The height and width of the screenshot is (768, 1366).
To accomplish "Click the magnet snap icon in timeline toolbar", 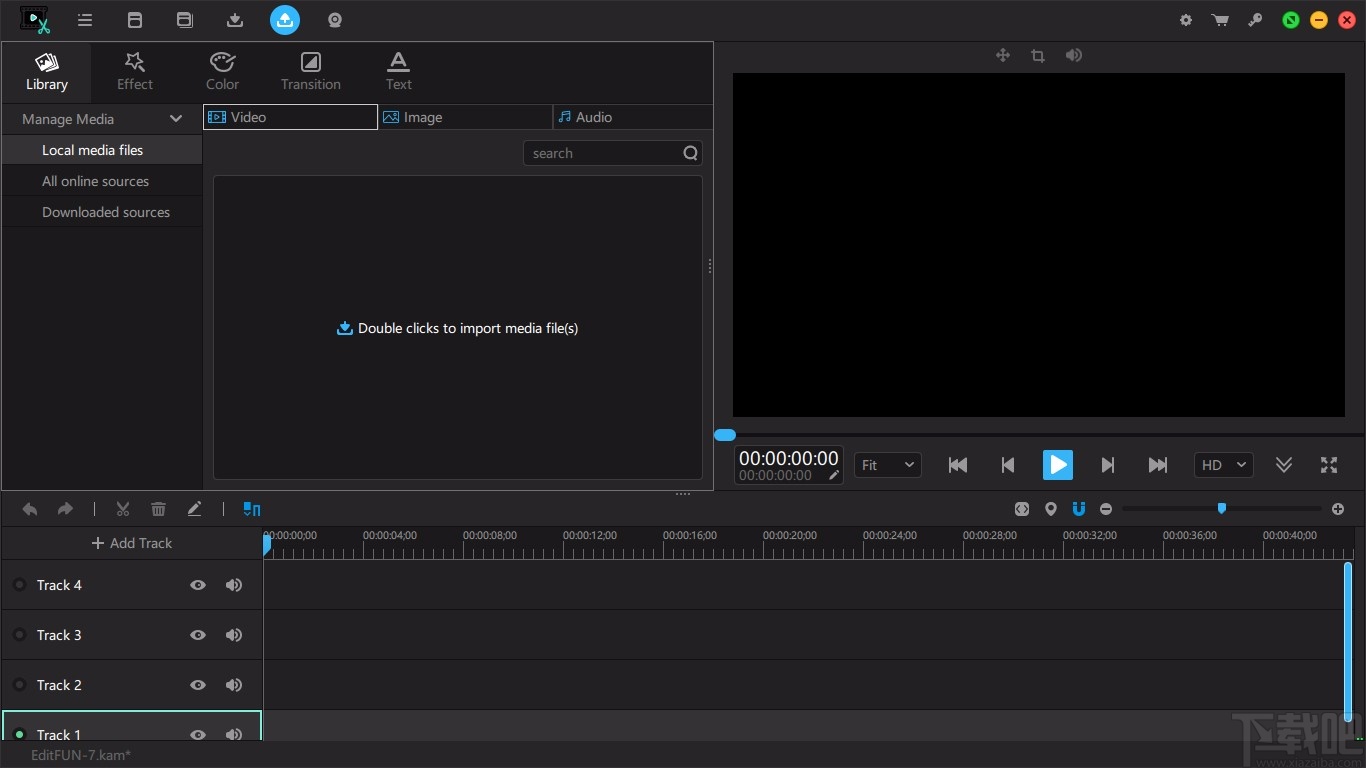I will coord(1078,509).
